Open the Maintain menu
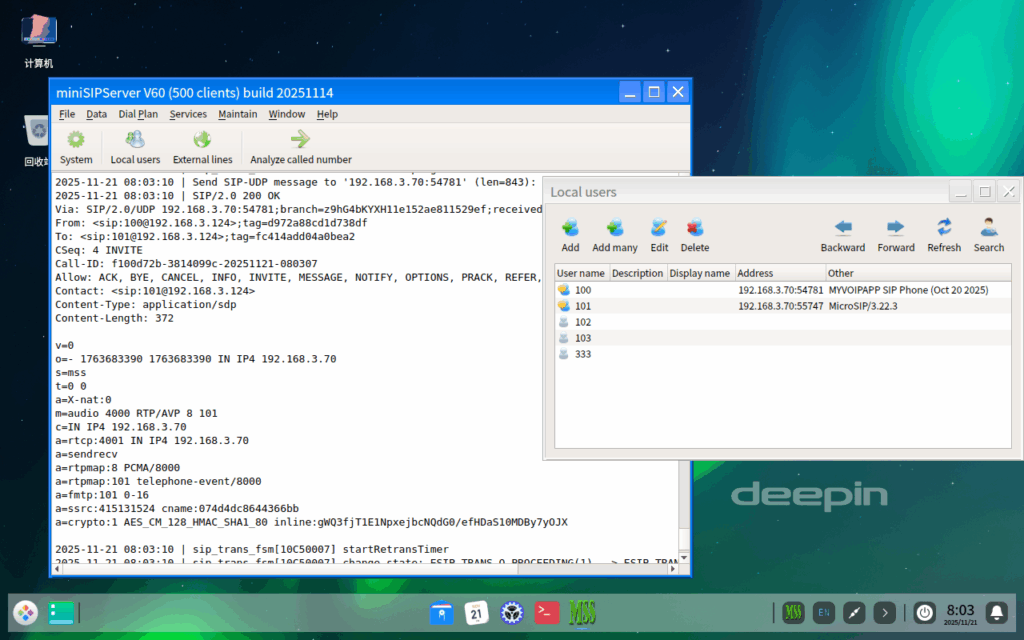The image size is (1024, 640). [x=239, y=114]
